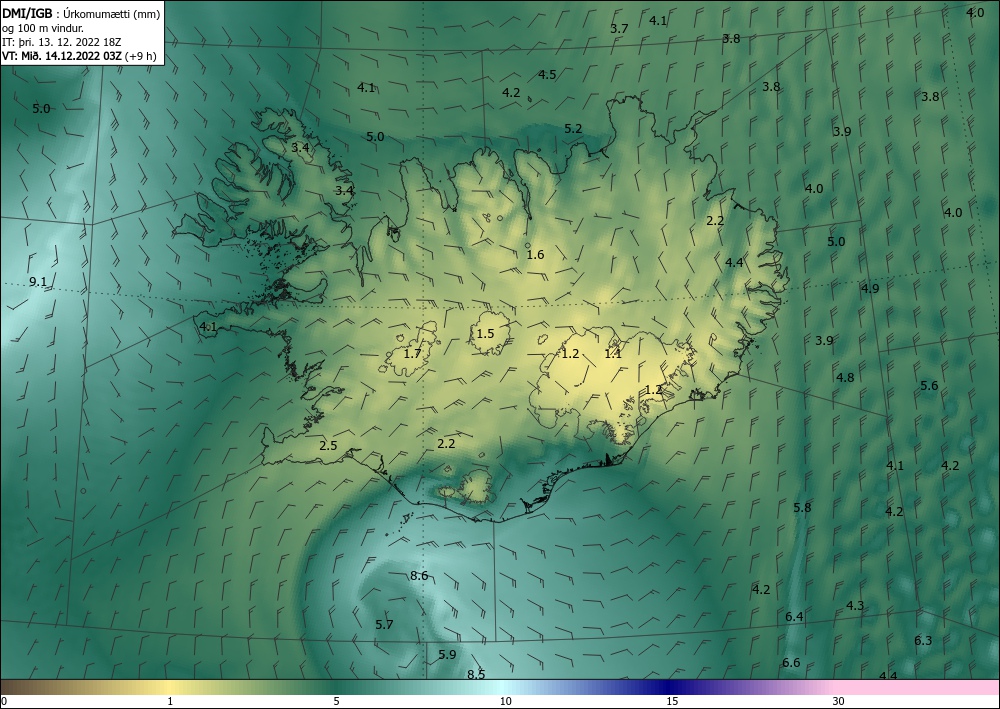This screenshot has height=709, width=1000.
Task: Click the '1' label under the color scale
Action: pyautogui.click(x=170, y=701)
